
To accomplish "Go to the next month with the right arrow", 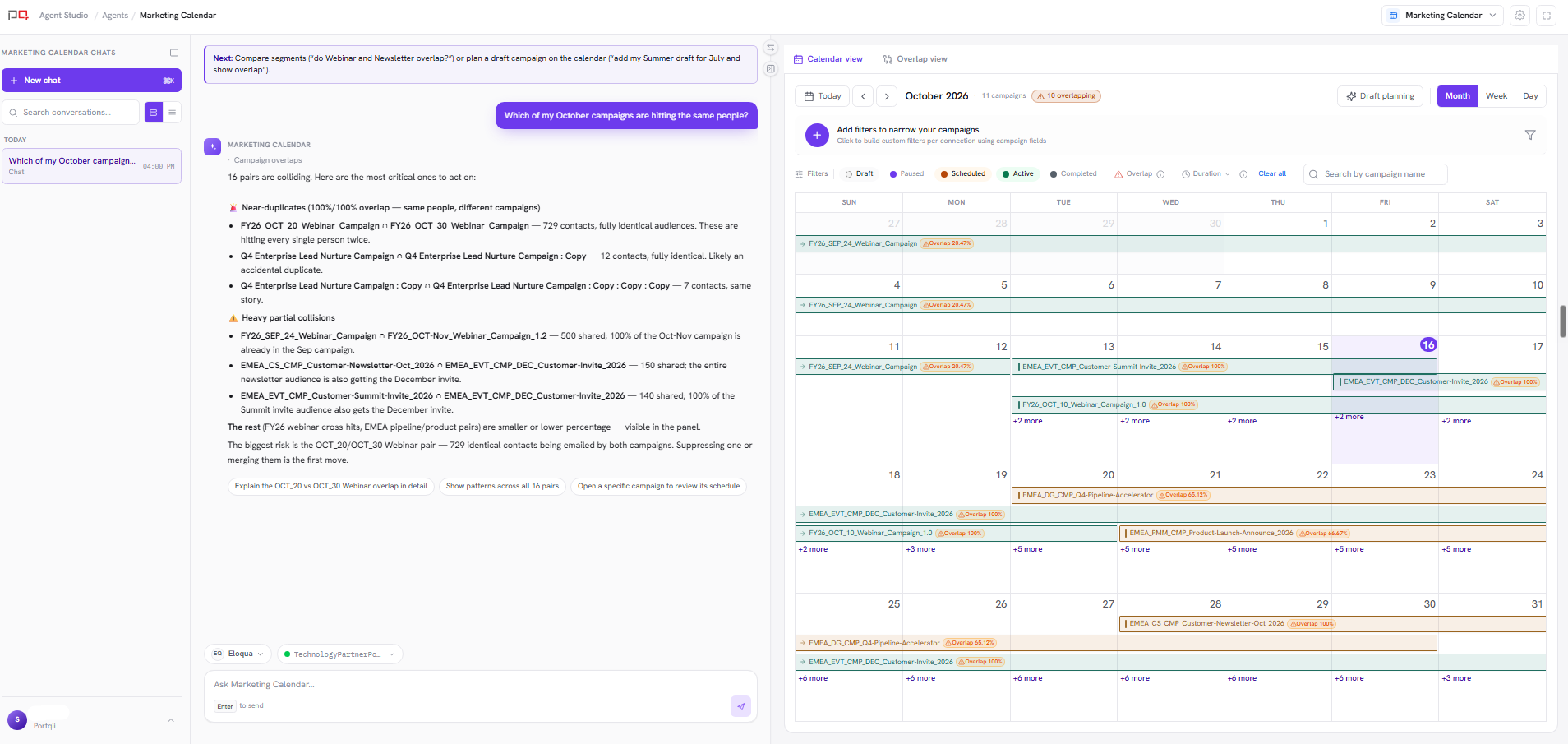I will tap(887, 96).
